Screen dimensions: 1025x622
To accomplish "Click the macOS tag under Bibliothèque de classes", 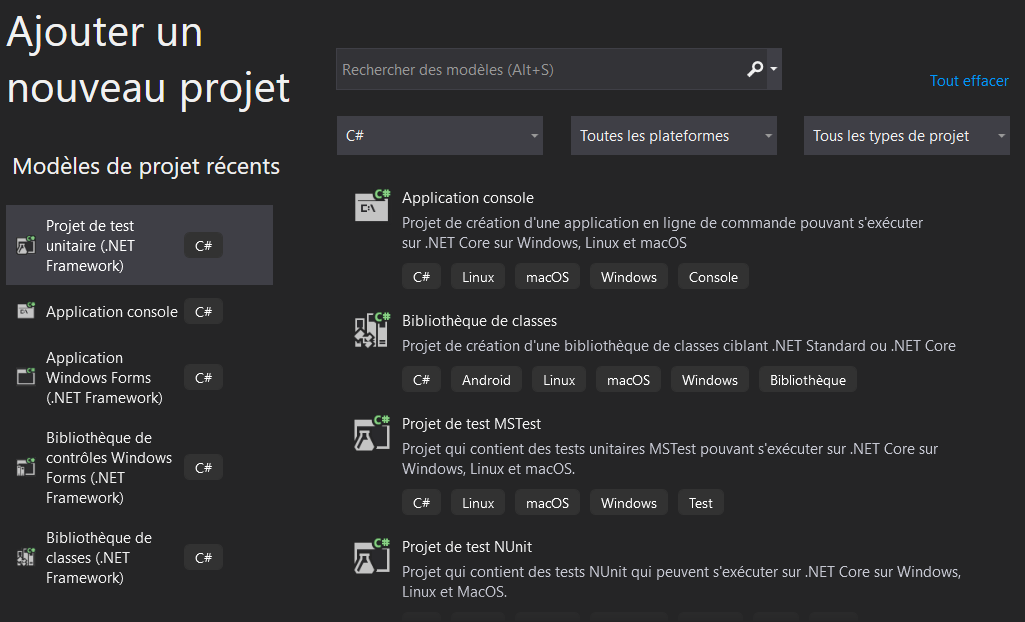I will [x=628, y=380].
